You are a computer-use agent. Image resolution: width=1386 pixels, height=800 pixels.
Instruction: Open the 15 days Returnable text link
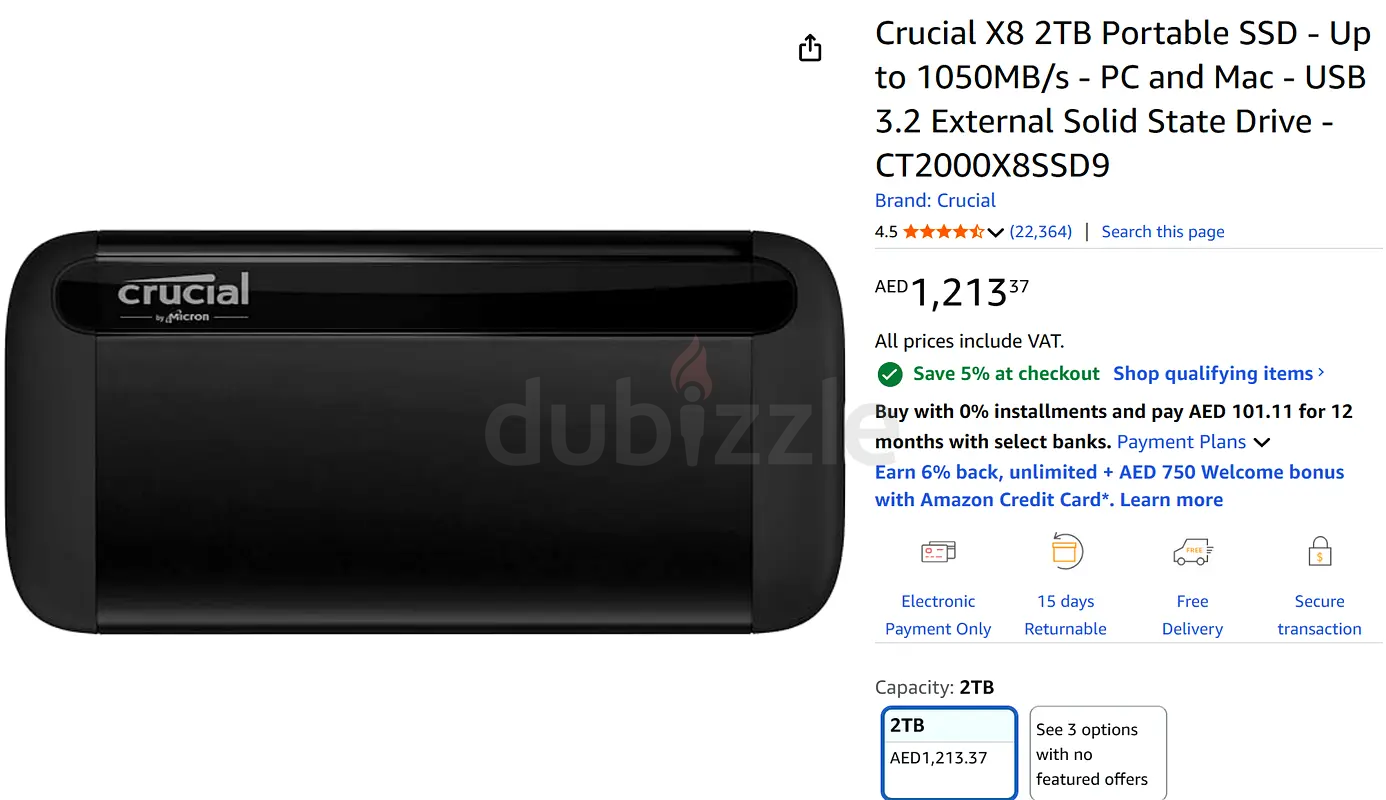pyautogui.click(x=1065, y=615)
